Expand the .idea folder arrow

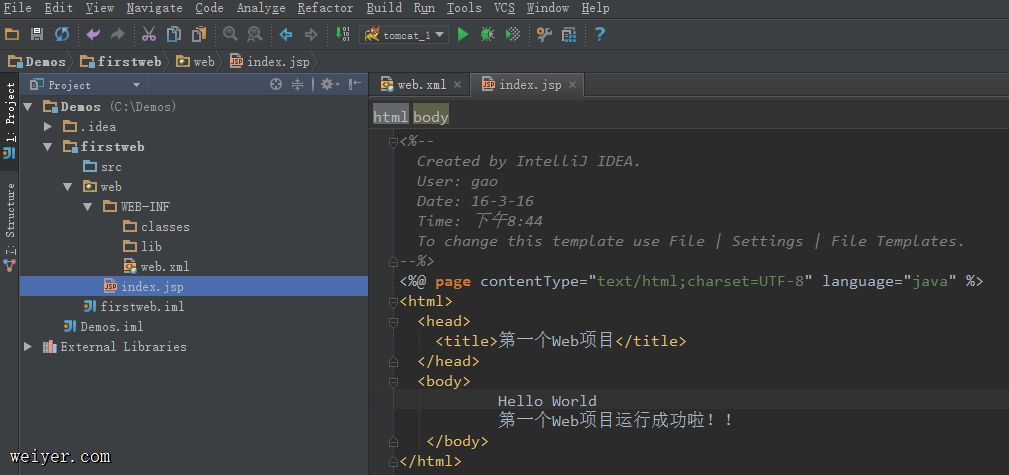pyautogui.click(x=48, y=127)
